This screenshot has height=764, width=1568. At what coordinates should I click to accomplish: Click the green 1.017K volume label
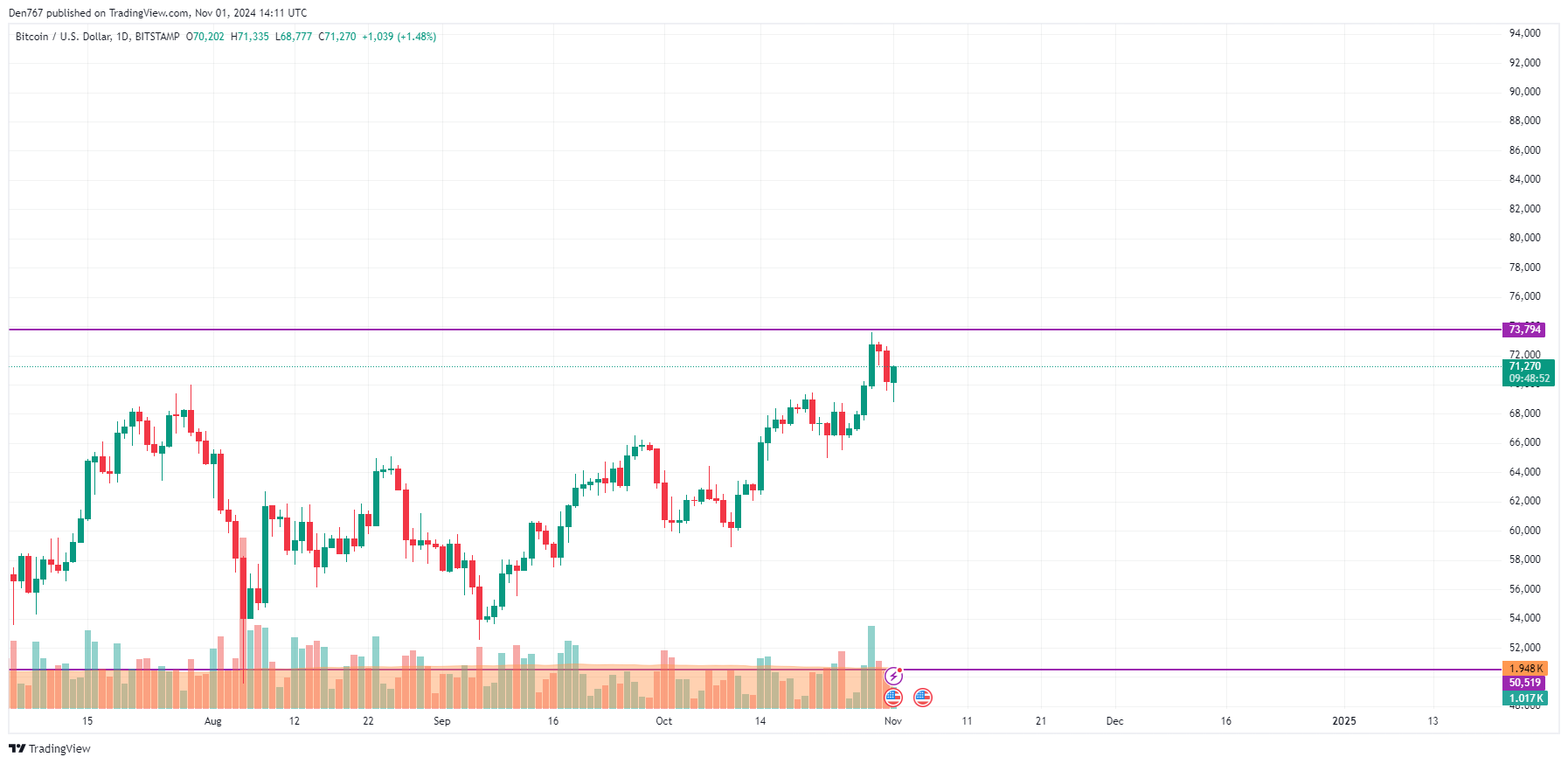tap(1525, 698)
